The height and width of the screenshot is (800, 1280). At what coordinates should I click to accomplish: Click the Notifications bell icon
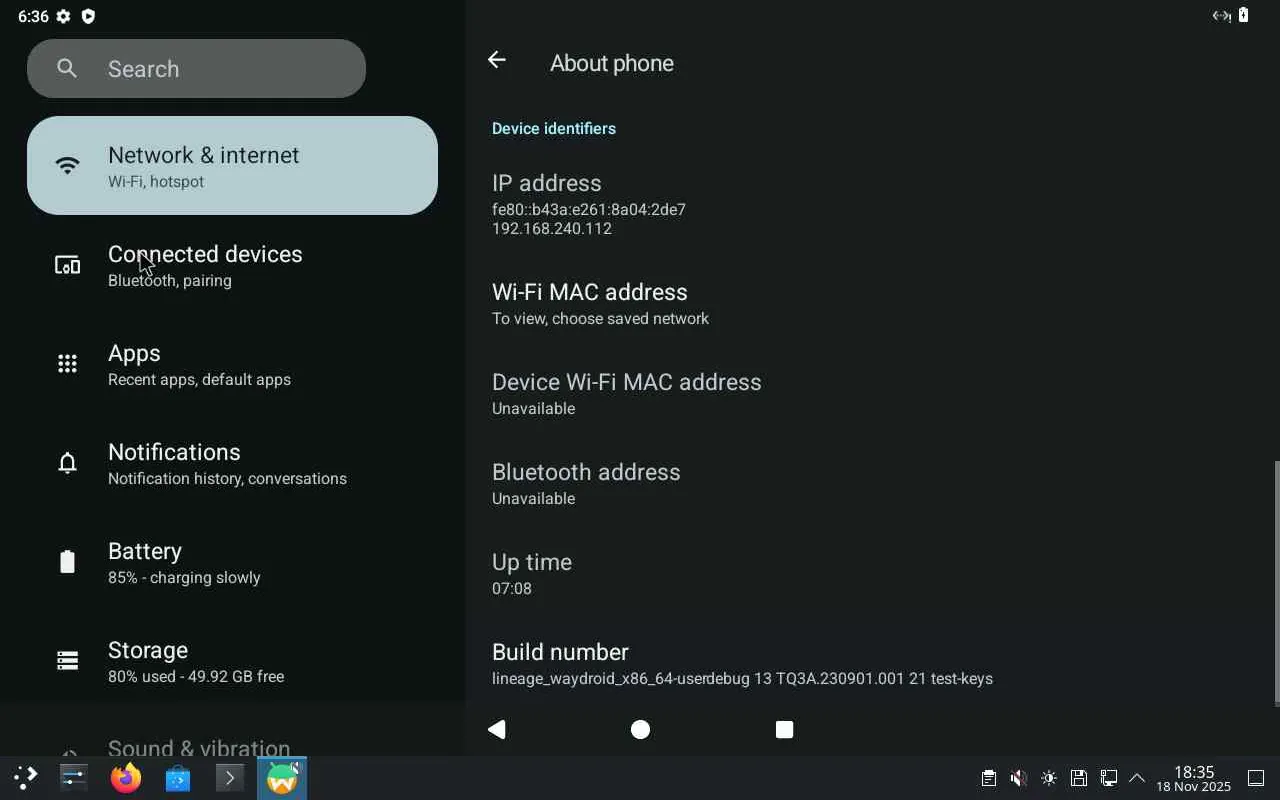point(67,463)
